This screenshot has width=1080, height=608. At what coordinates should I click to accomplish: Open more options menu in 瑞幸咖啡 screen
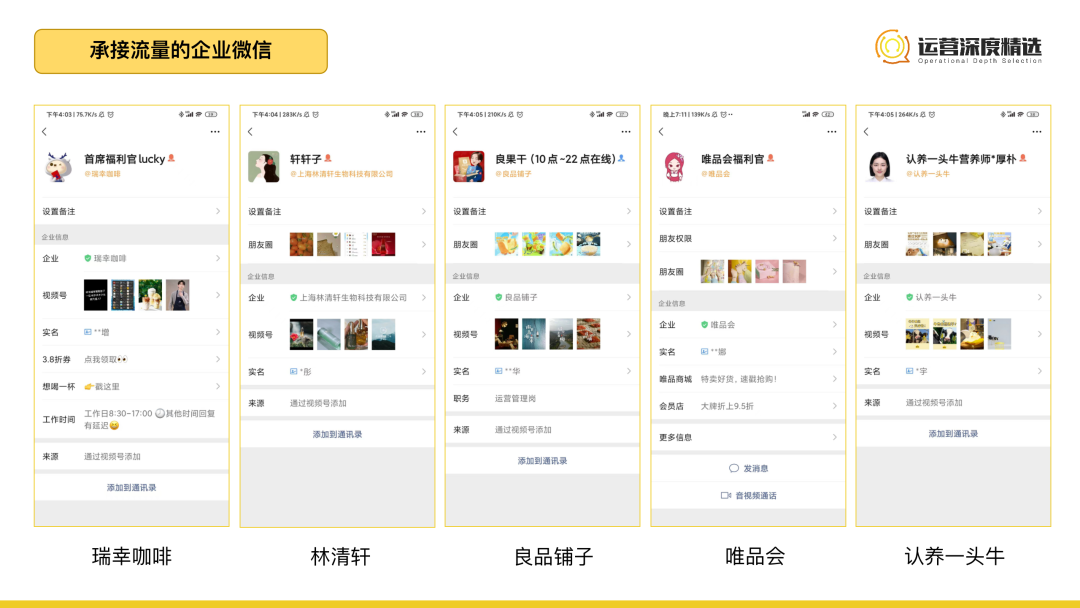[215, 132]
